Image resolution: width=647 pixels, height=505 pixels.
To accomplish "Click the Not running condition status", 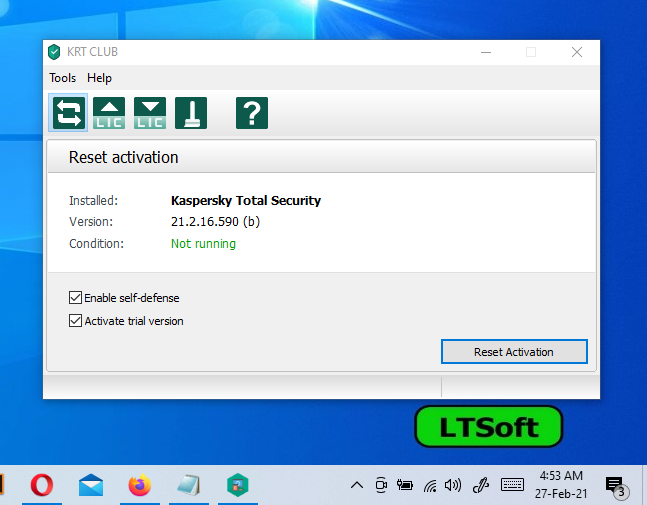I will pyautogui.click(x=203, y=243).
